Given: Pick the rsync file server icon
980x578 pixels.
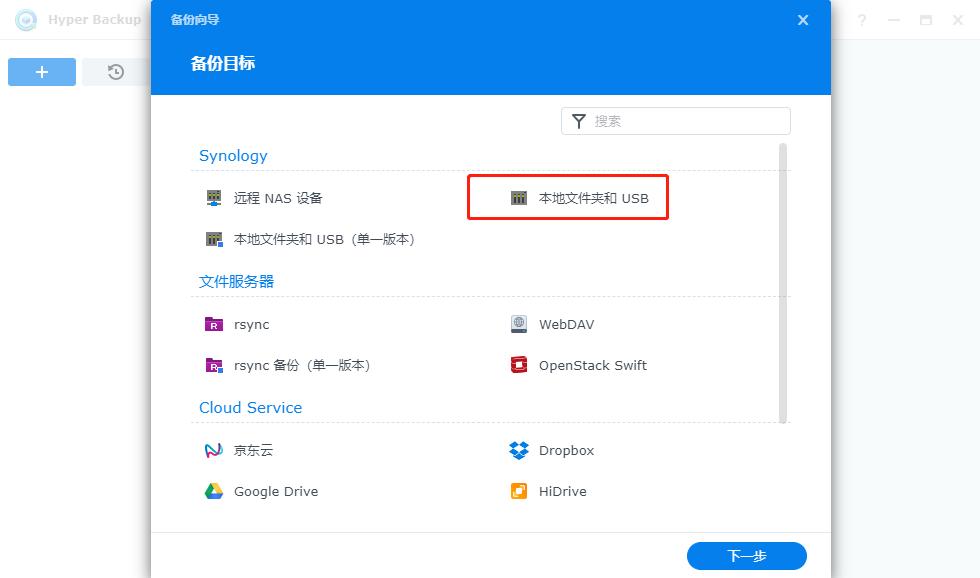Looking at the screenshot, I should [x=213, y=324].
